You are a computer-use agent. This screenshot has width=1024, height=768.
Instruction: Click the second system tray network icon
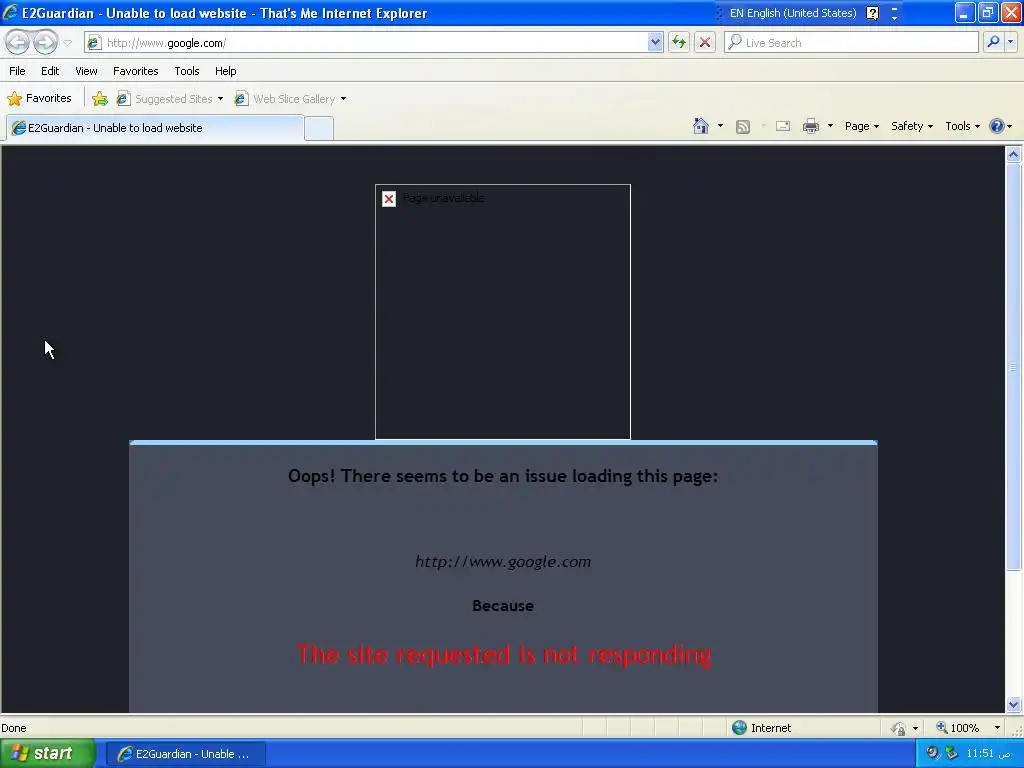point(951,753)
